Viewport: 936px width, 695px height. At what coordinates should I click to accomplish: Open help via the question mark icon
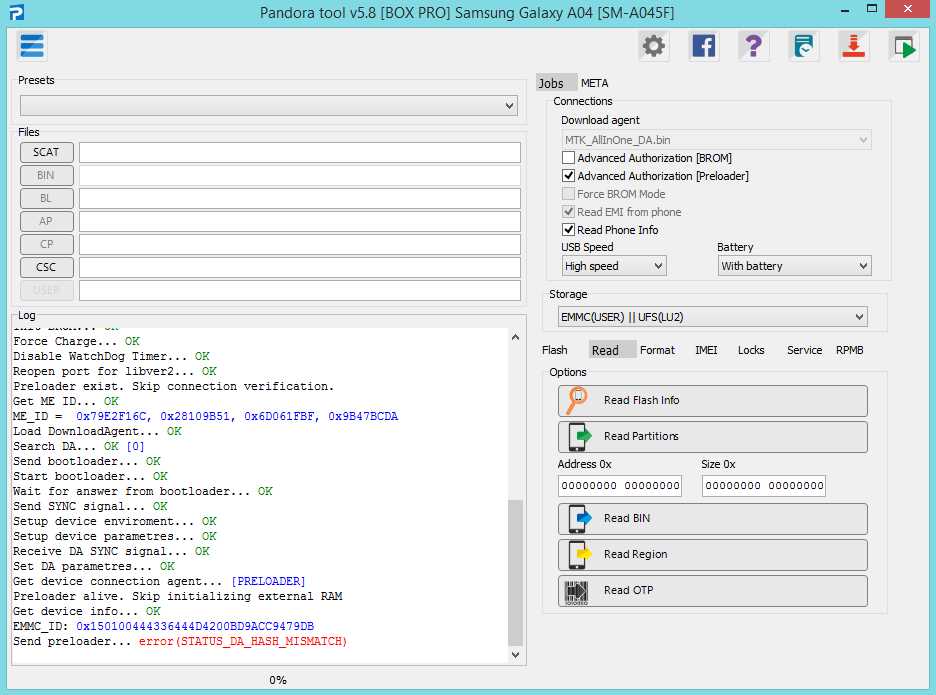(x=753, y=46)
